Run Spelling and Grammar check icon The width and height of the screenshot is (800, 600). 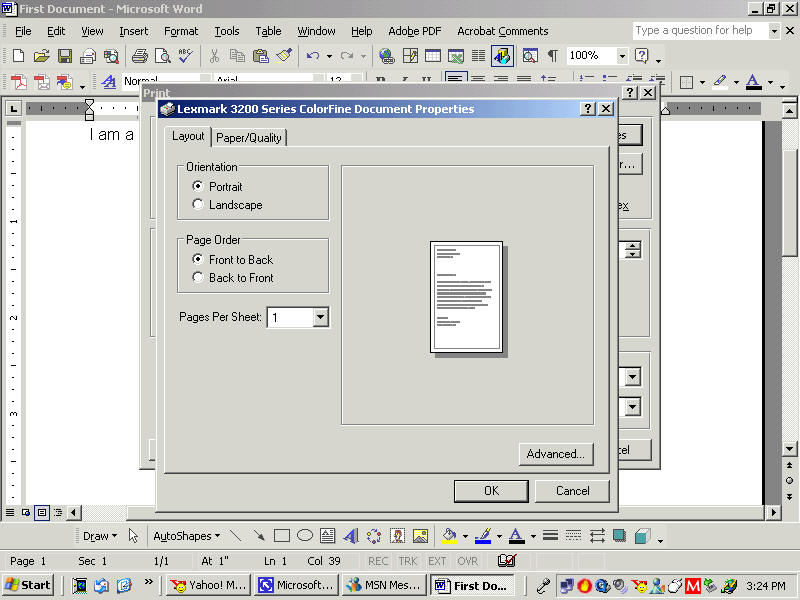185,56
